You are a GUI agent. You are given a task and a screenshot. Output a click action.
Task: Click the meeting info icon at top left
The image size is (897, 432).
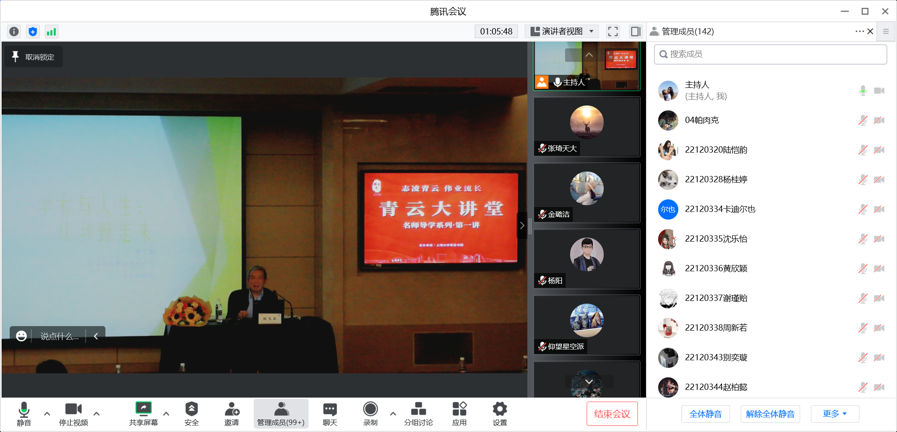pos(14,32)
